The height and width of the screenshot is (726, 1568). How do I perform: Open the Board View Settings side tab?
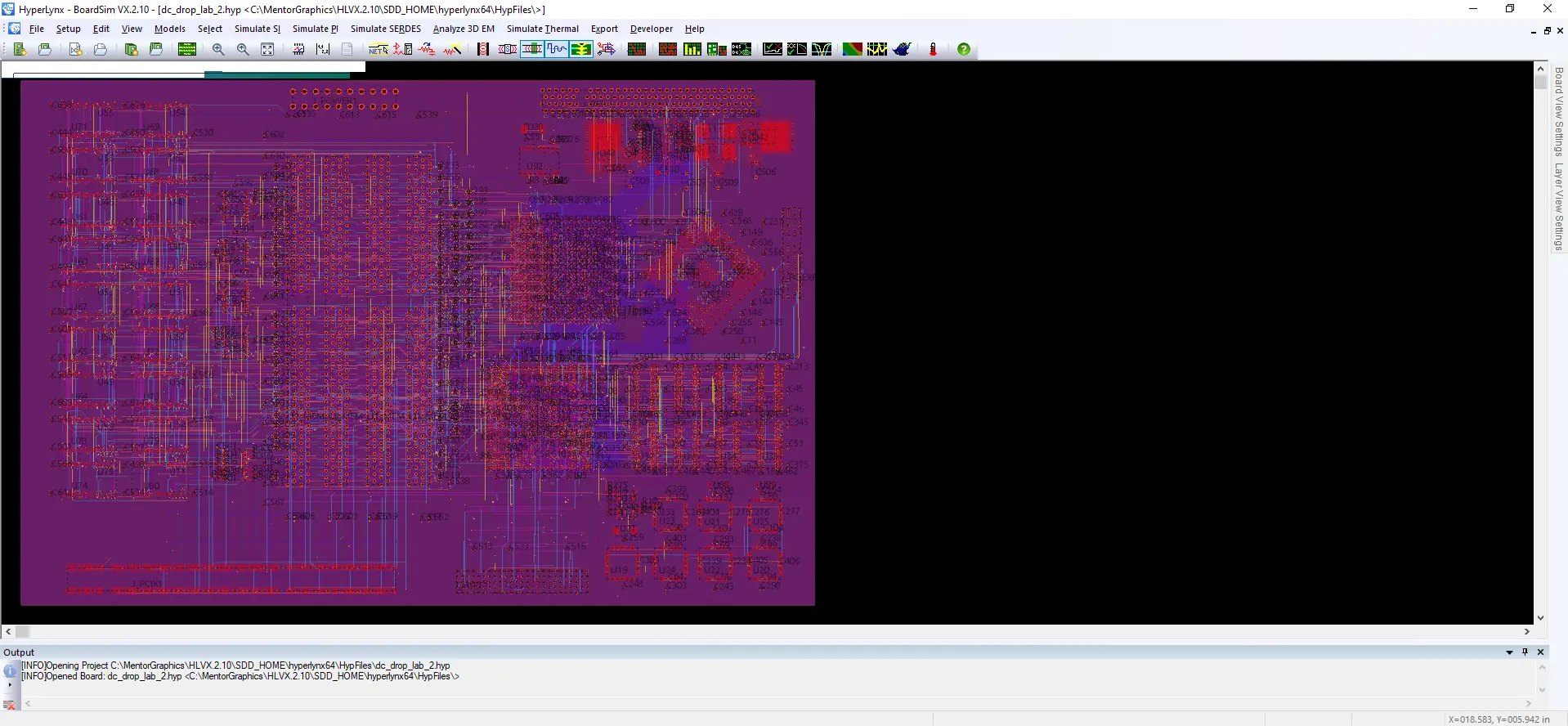(1559, 112)
